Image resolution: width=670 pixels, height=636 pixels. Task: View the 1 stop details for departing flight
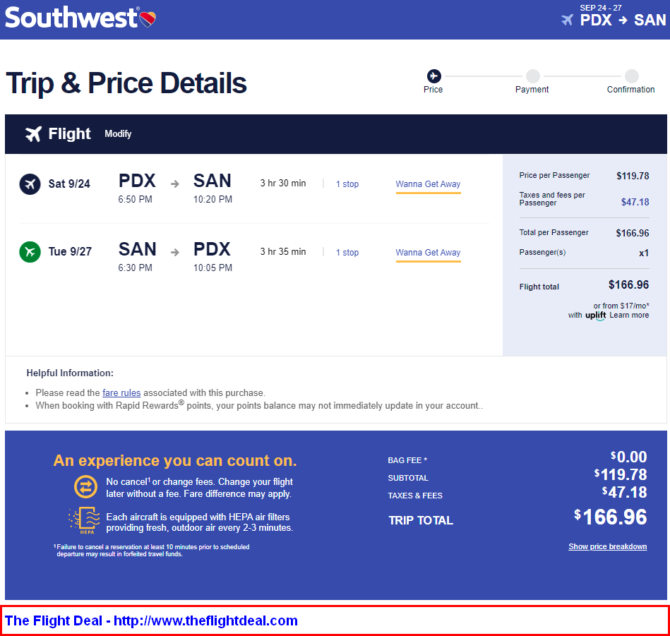[x=347, y=184]
